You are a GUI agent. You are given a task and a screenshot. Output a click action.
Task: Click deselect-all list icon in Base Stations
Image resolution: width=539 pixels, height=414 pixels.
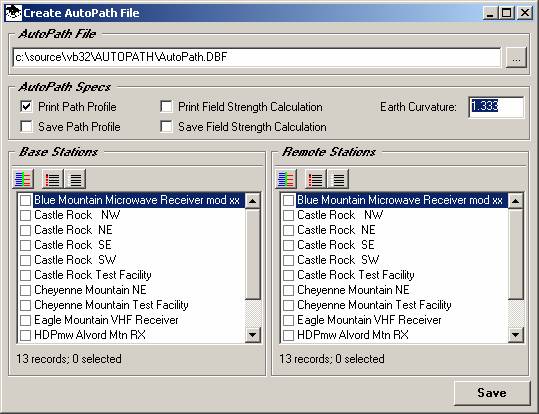75,179
